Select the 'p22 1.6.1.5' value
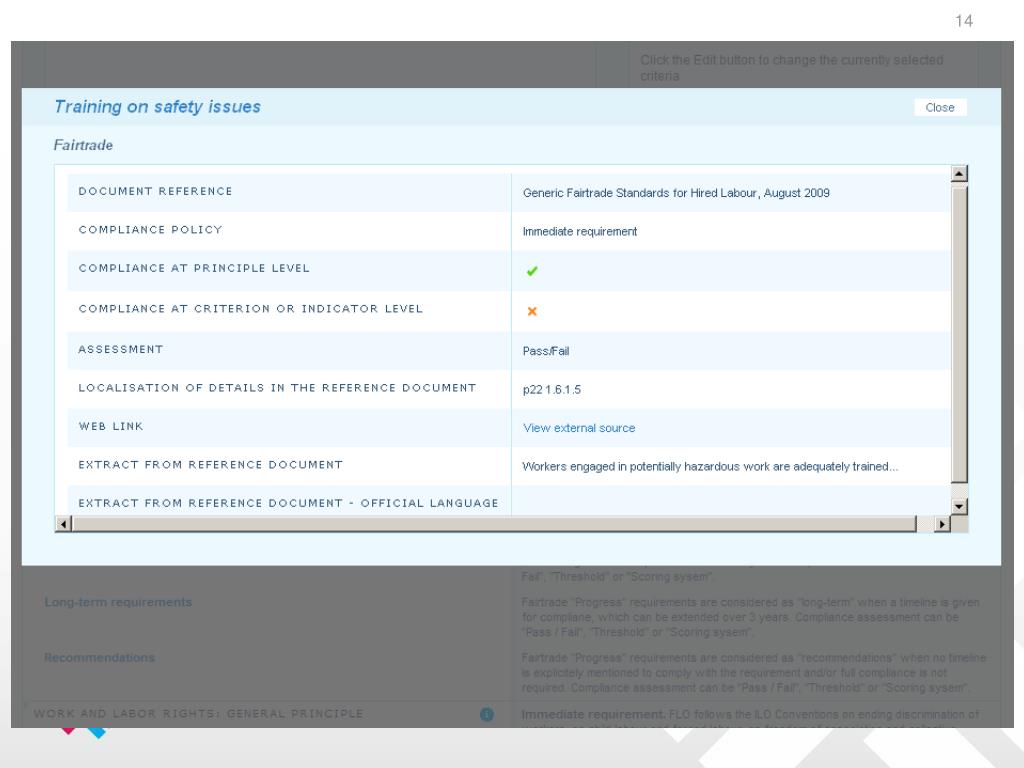Image resolution: width=1024 pixels, height=768 pixels. coord(552,389)
